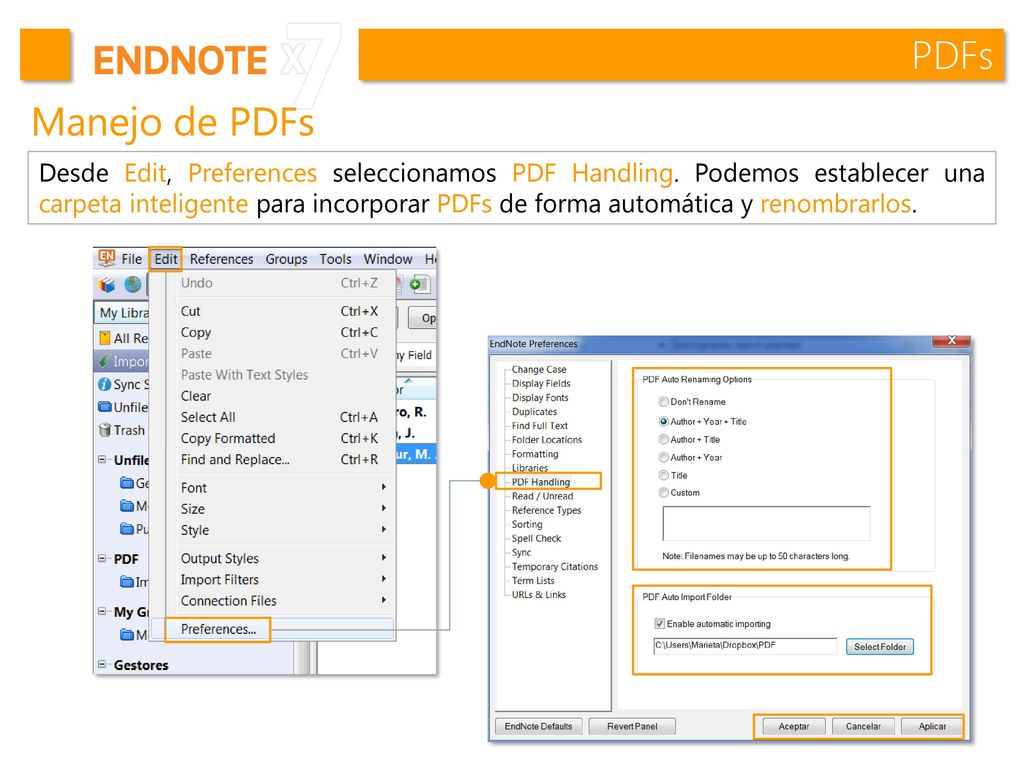
Task: Open the Trash bin icon
Action: coord(104,430)
